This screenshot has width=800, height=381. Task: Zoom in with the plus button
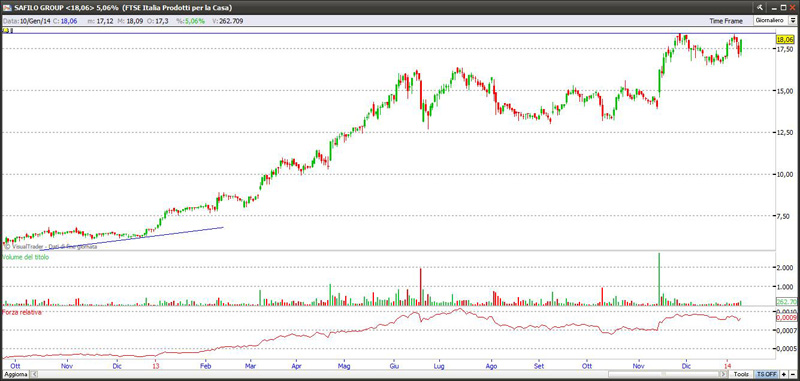pos(784,374)
